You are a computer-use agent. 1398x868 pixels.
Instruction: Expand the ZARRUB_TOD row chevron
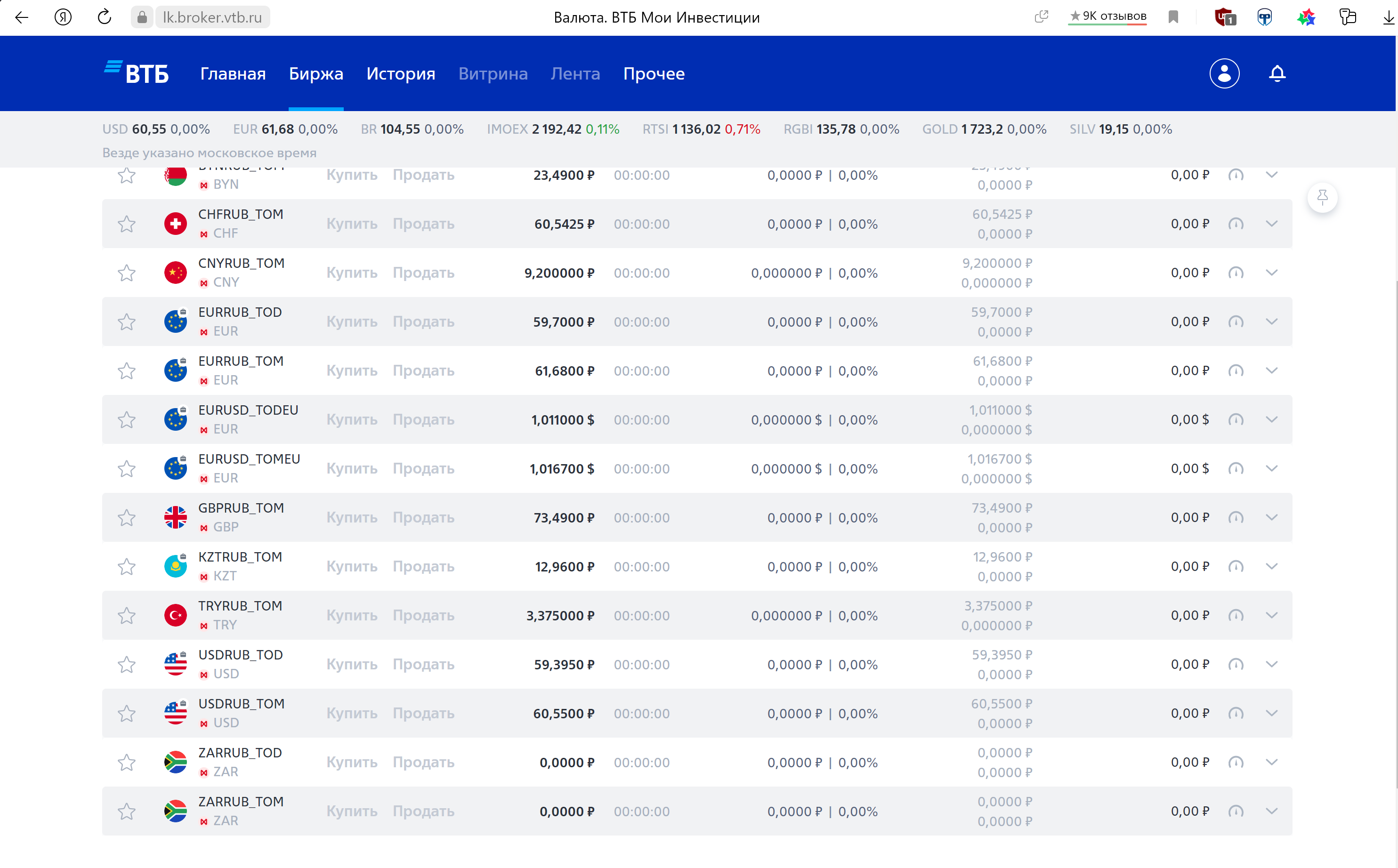(x=1271, y=762)
